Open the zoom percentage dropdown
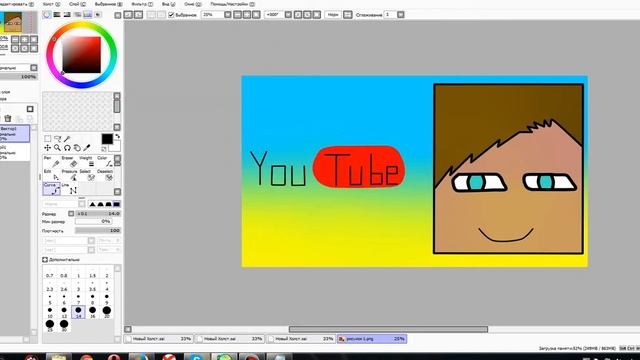The width and height of the screenshot is (640, 360). (227, 15)
